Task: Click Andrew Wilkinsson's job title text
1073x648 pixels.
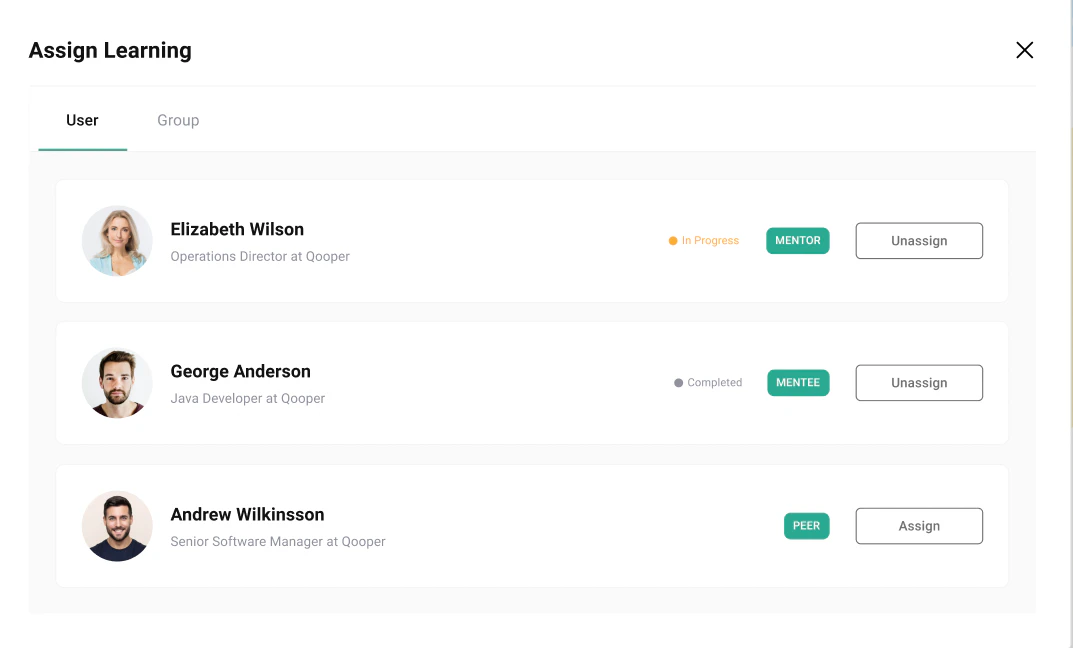Action: coord(277,541)
